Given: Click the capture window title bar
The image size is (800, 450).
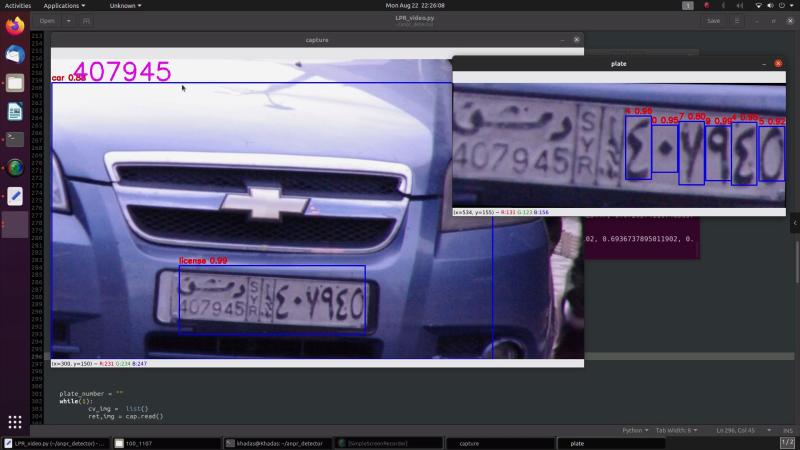Looking at the screenshot, I should [x=317, y=40].
